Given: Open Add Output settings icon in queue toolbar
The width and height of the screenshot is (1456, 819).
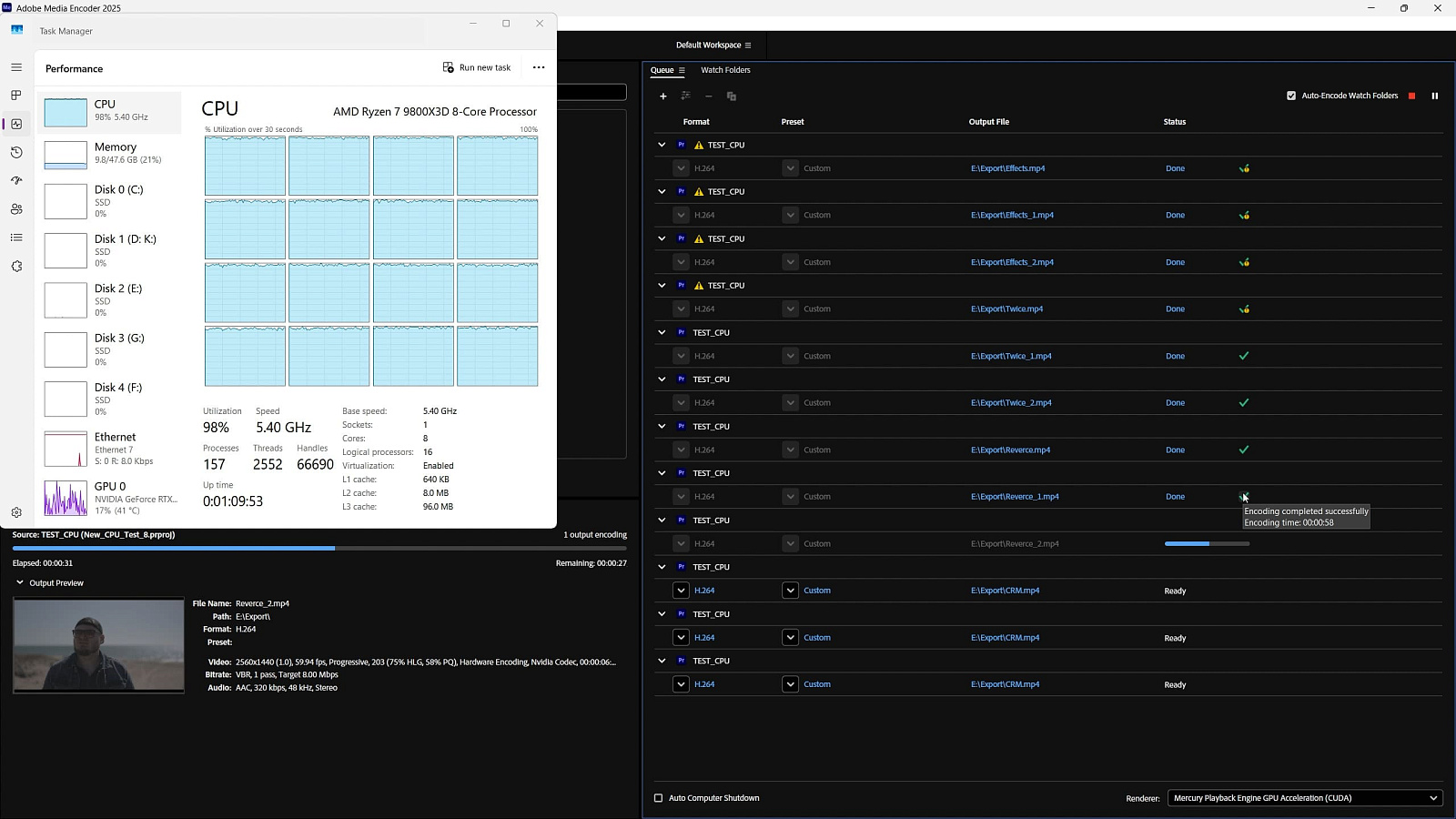Looking at the screenshot, I should point(685,96).
